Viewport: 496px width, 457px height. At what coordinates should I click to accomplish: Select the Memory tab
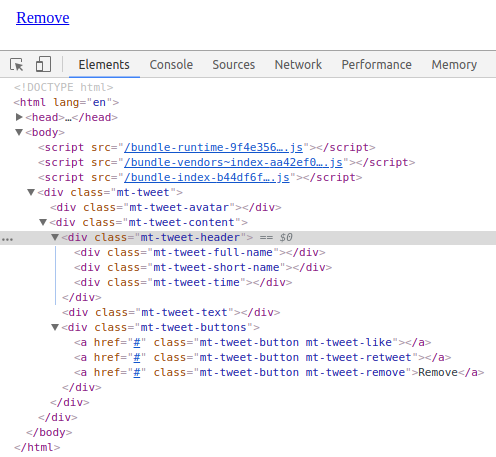coord(454,64)
